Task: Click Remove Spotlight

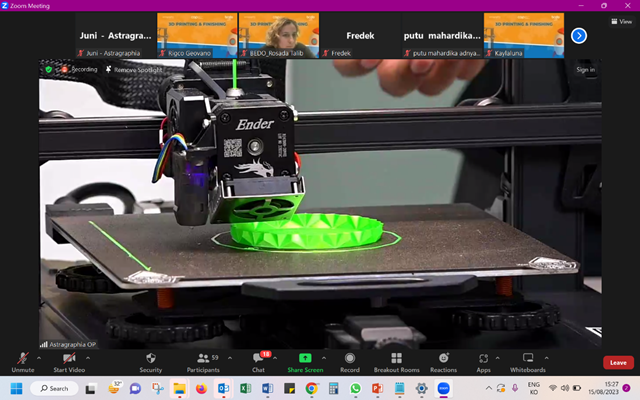Action: 134,70
